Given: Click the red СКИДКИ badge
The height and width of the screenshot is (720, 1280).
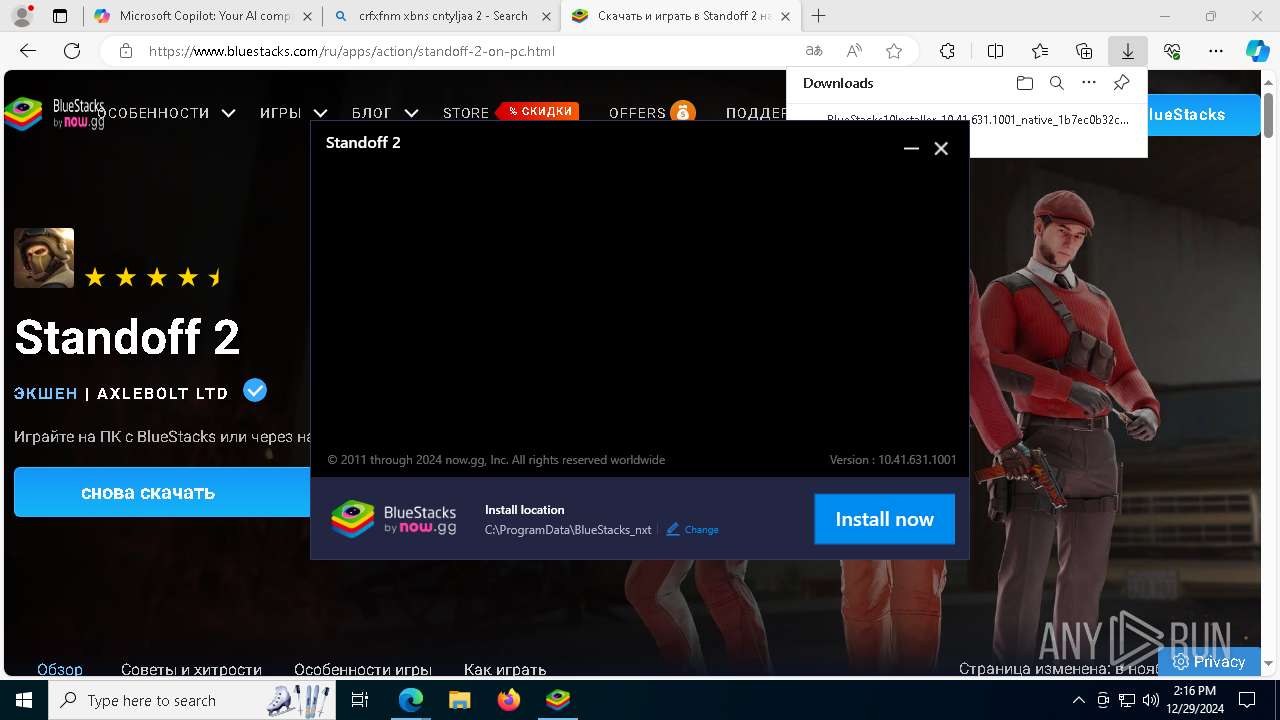Looking at the screenshot, I should (x=539, y=111).
